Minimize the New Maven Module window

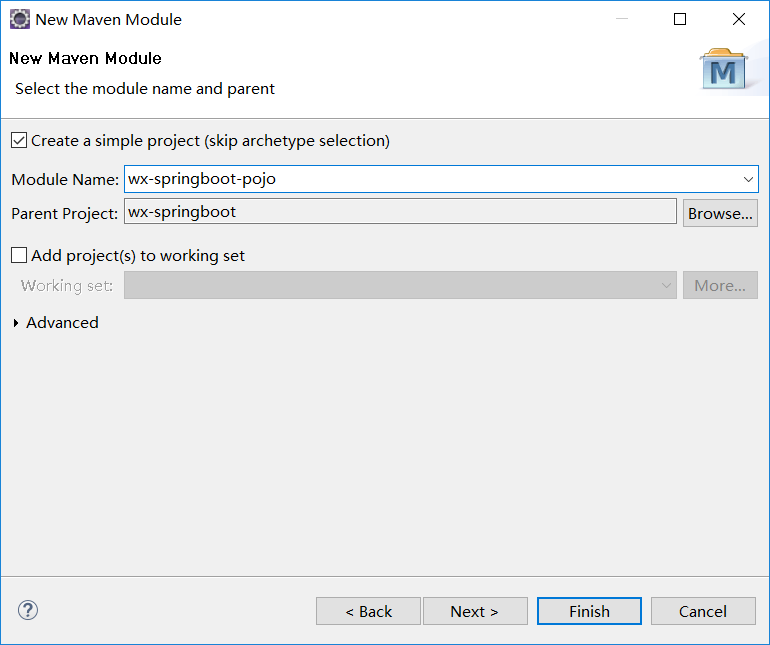pos(622,19)
